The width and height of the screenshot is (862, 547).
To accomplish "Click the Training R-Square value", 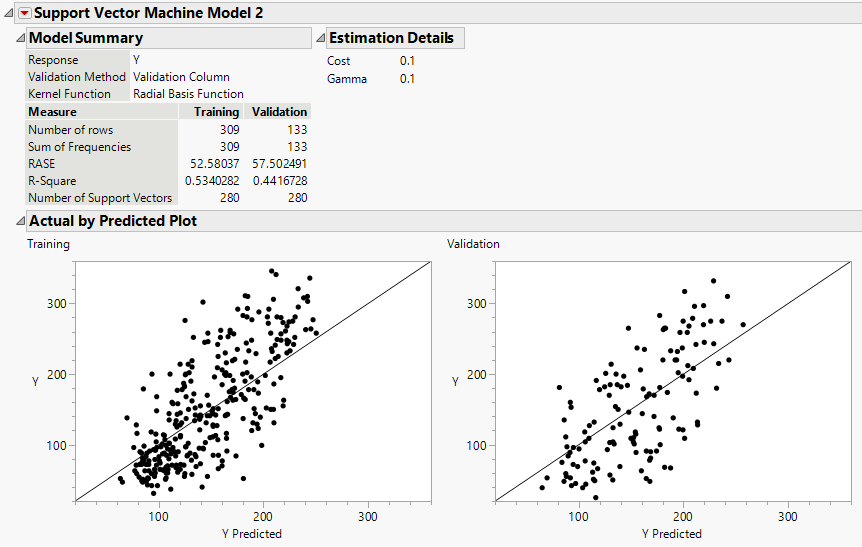I will [212, 181].
